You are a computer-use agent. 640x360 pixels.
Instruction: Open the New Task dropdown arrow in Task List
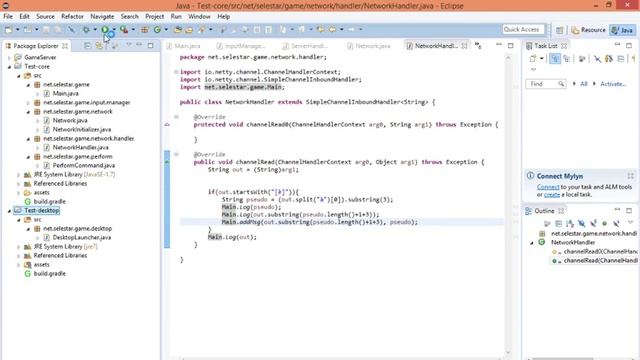pyautogui.click(x=542, y=59)
